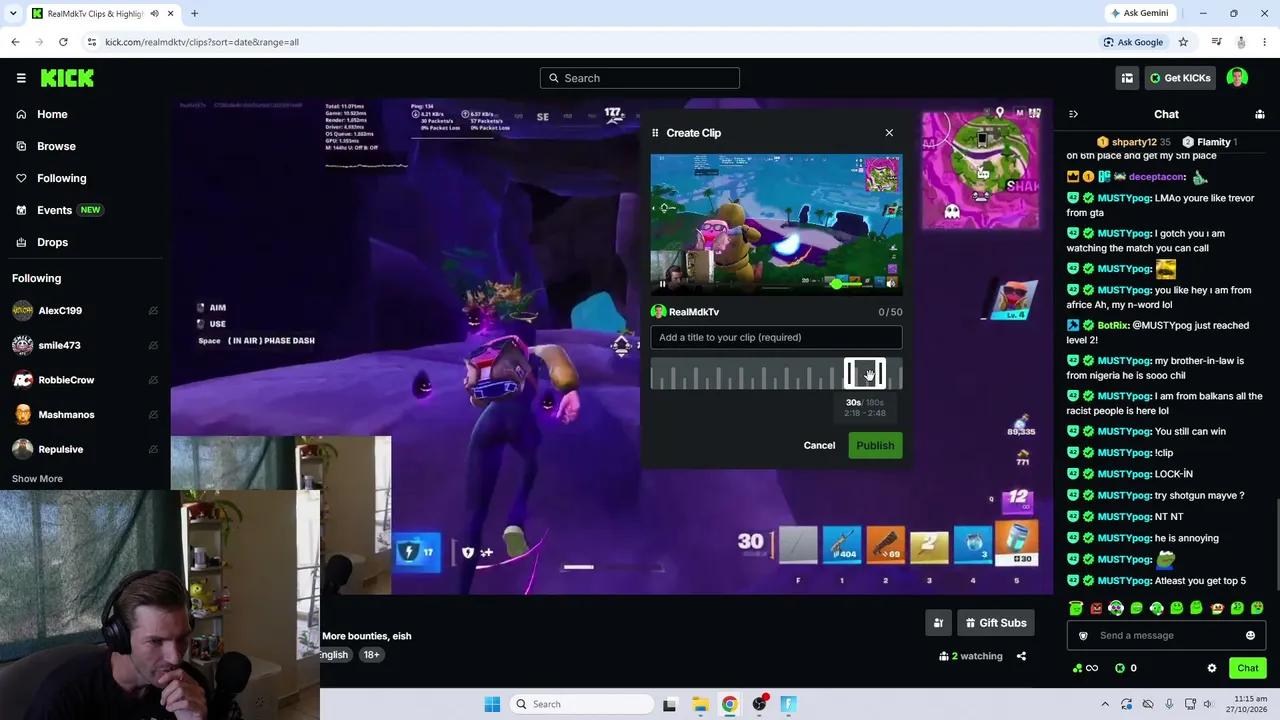Bookmark this page with star icon
Viewport: 1280px width, 720px height.
(x=1183, y=42)
